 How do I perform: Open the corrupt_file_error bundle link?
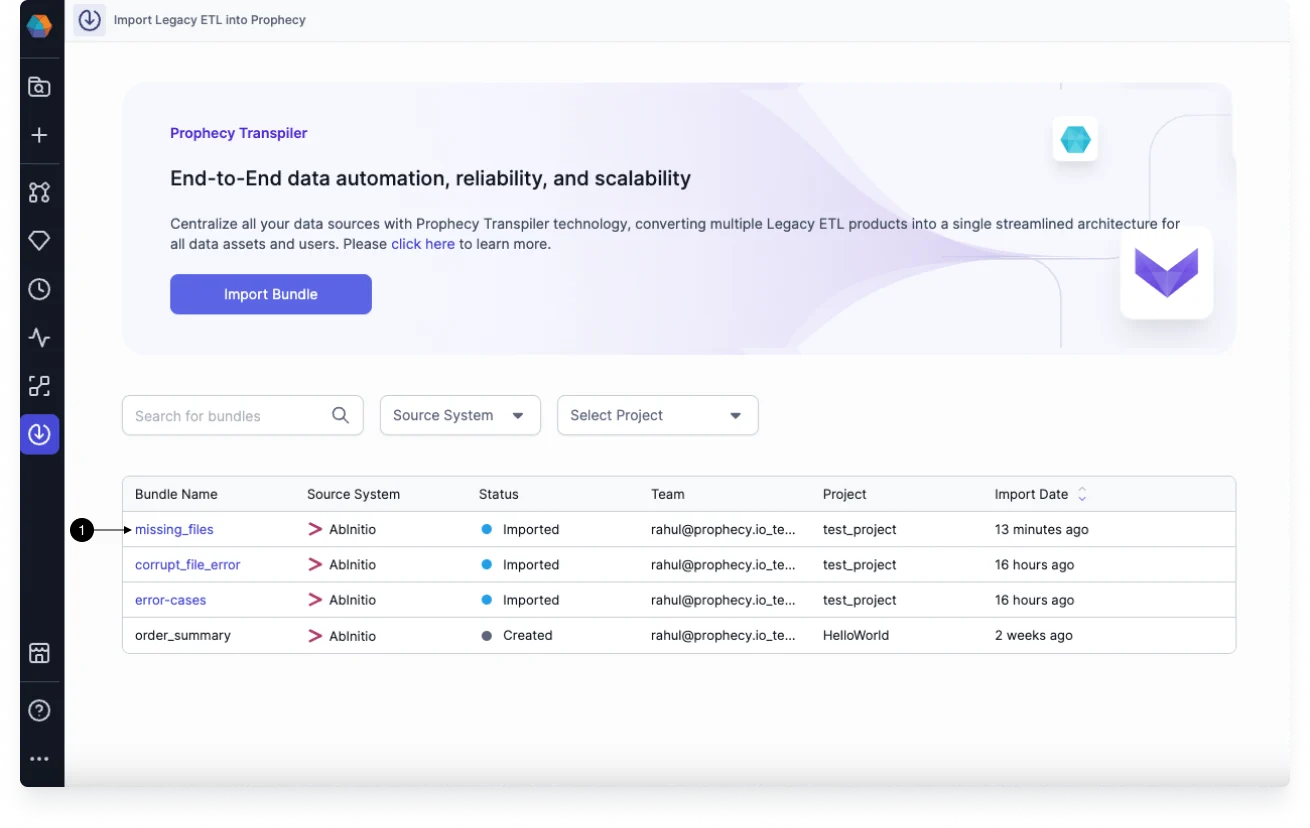tap(188, 565)
